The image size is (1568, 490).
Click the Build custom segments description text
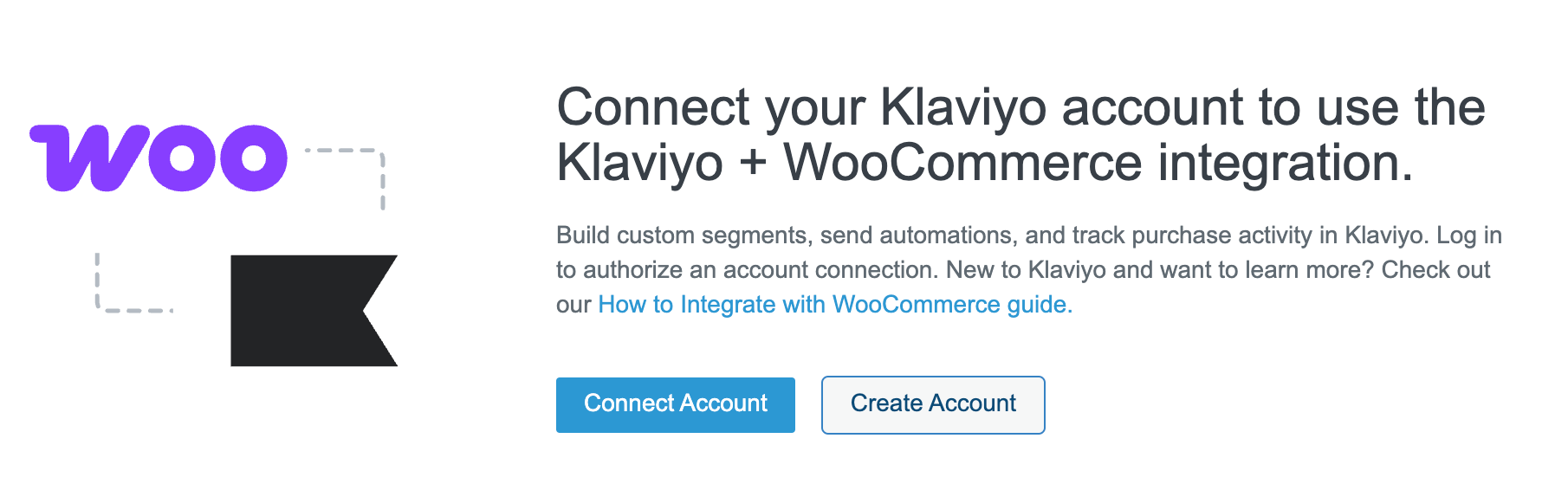[x=1029, y=270]
